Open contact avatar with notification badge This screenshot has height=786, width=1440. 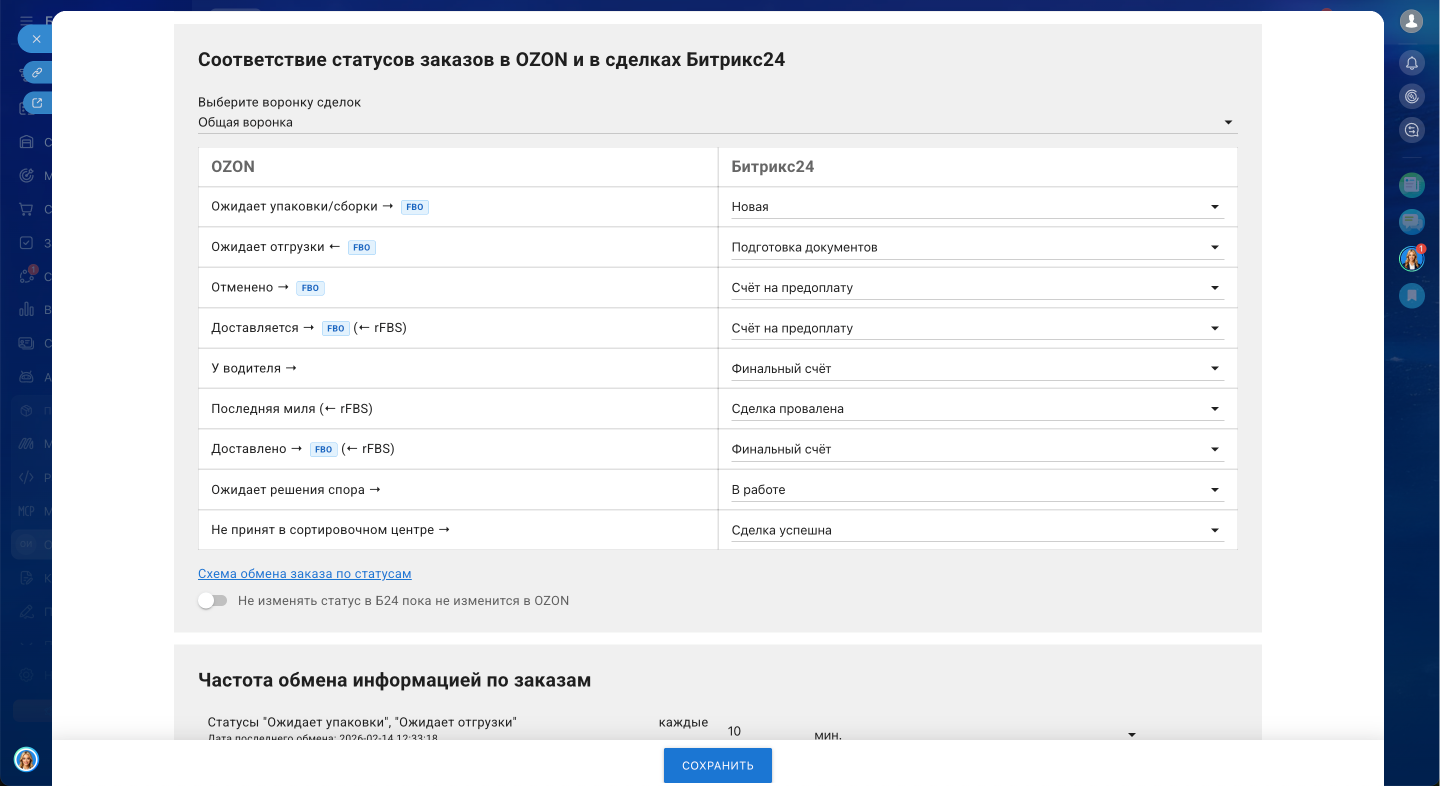(1411, 259)
